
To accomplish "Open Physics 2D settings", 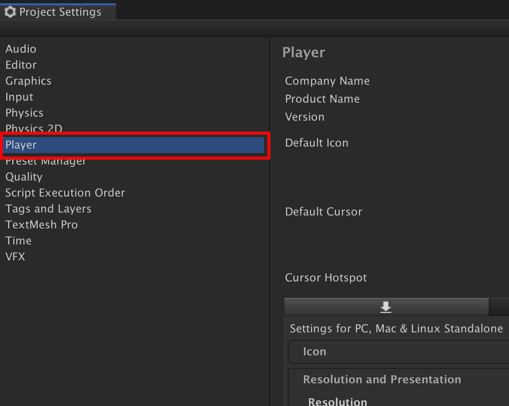I will (x=34, y=128).
